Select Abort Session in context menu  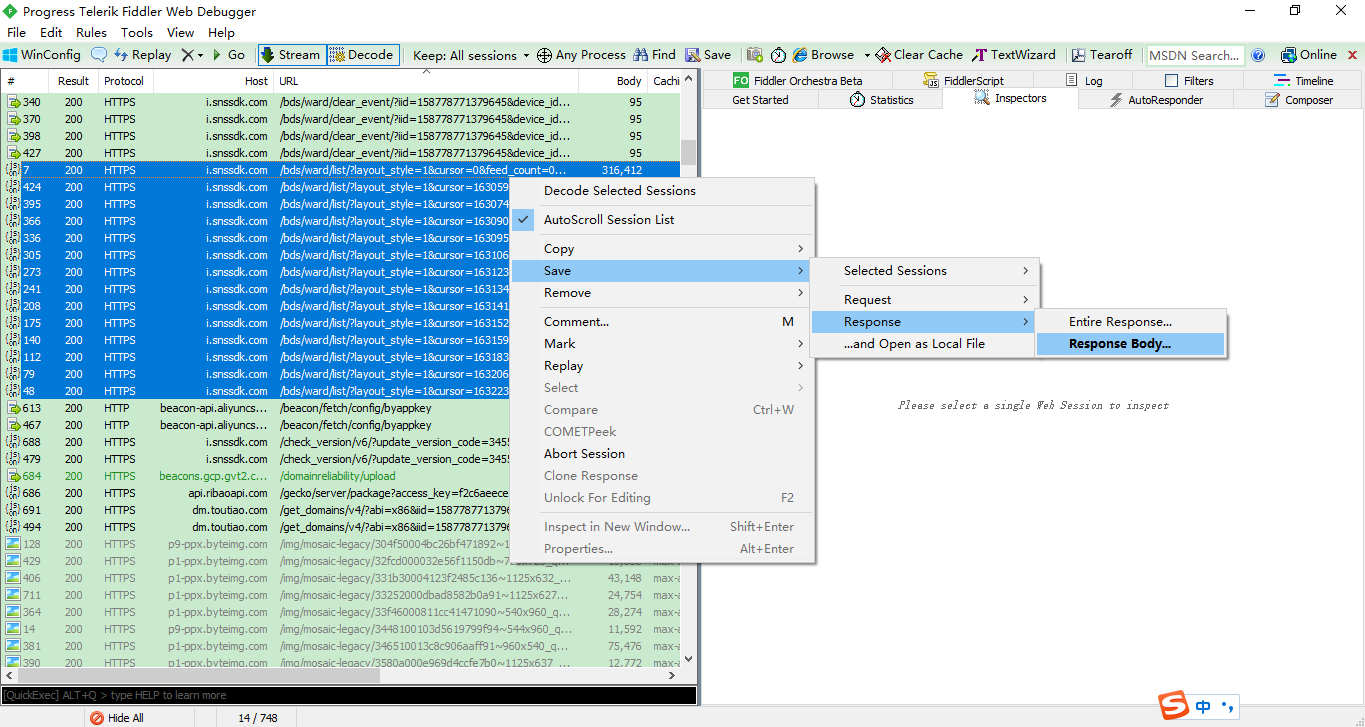tap(662, 453)
